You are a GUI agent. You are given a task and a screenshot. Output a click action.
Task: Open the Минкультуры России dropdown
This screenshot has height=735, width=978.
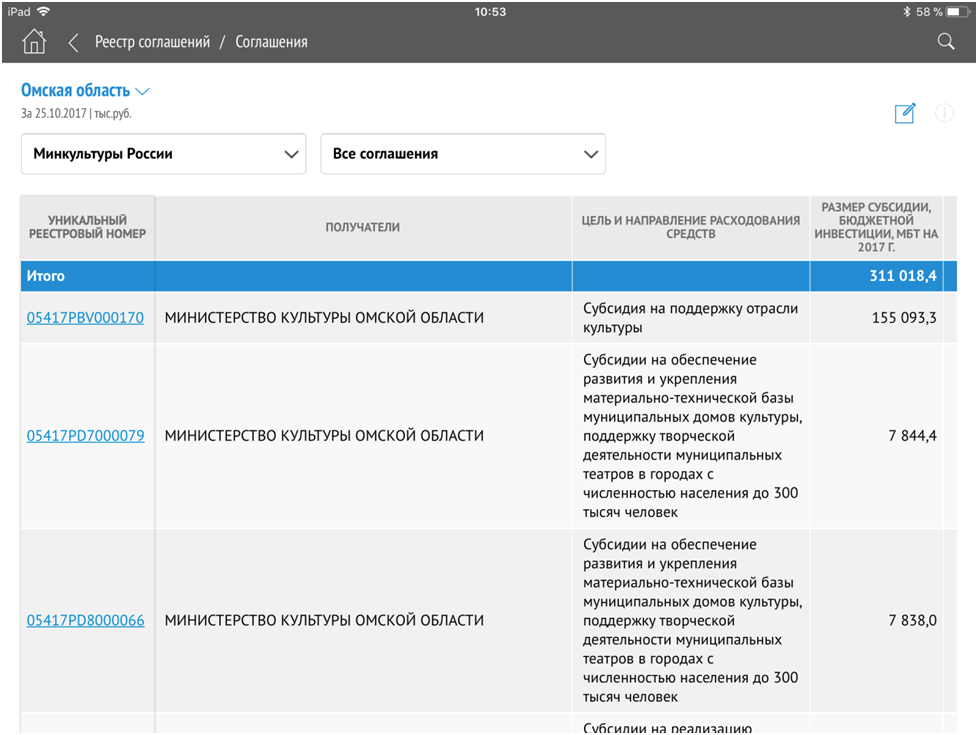[x=164, y=154]
